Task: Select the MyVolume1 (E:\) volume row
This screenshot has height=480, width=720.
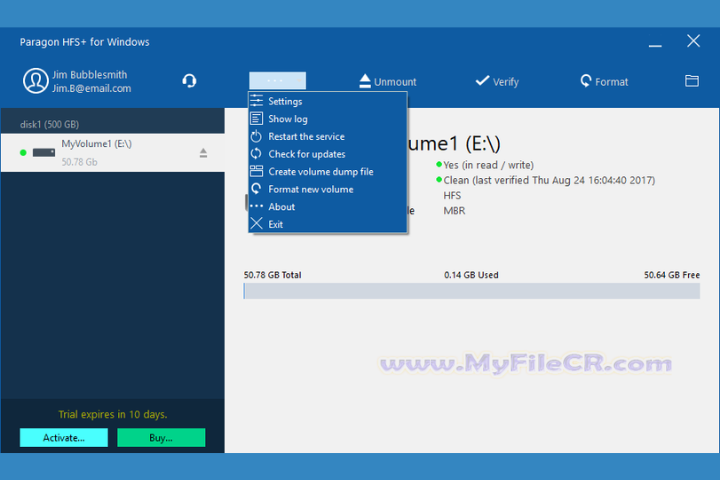Action: click(112, 152)
